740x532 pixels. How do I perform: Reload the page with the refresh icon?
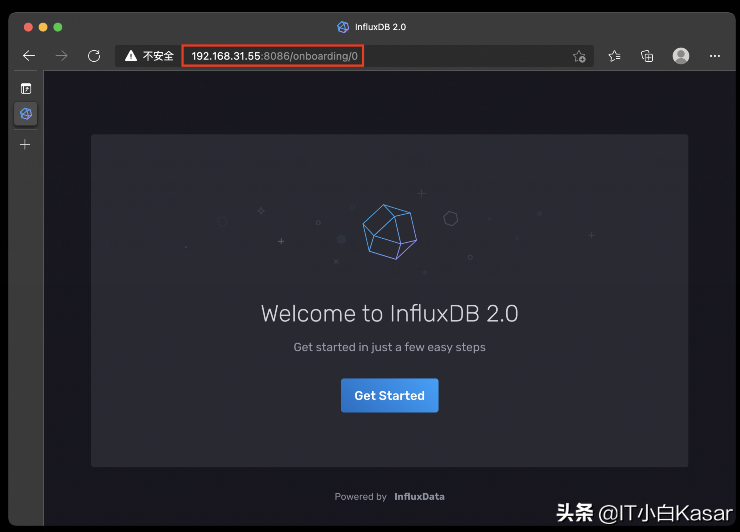pyautogui.click(x=94, y=56)
